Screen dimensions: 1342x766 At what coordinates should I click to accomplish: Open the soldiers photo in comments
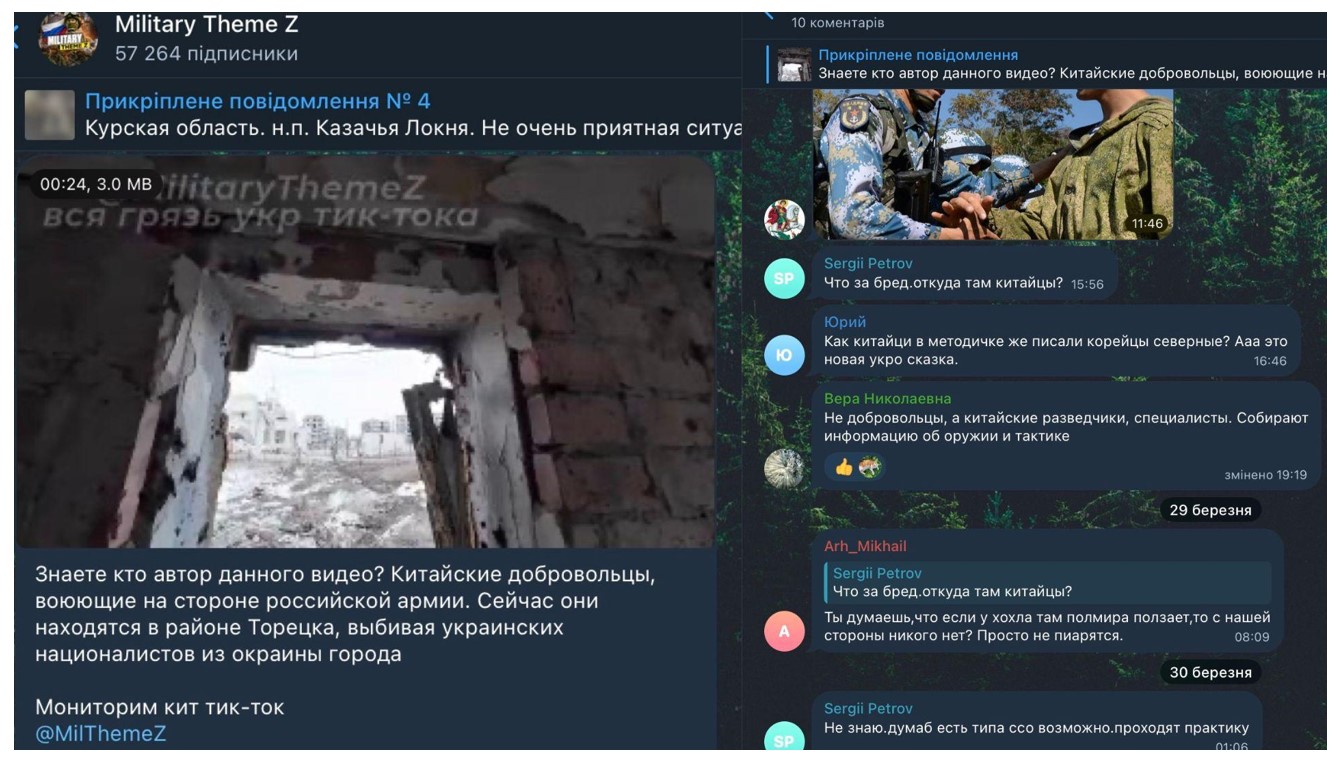pyautogui.click(x=993, y=164)
